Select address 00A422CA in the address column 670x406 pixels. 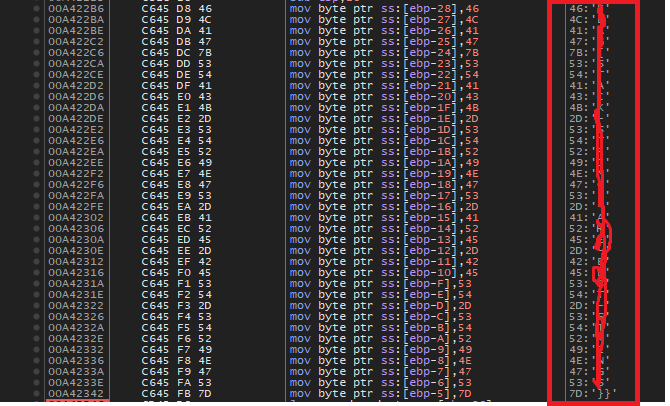click(76, 64)
